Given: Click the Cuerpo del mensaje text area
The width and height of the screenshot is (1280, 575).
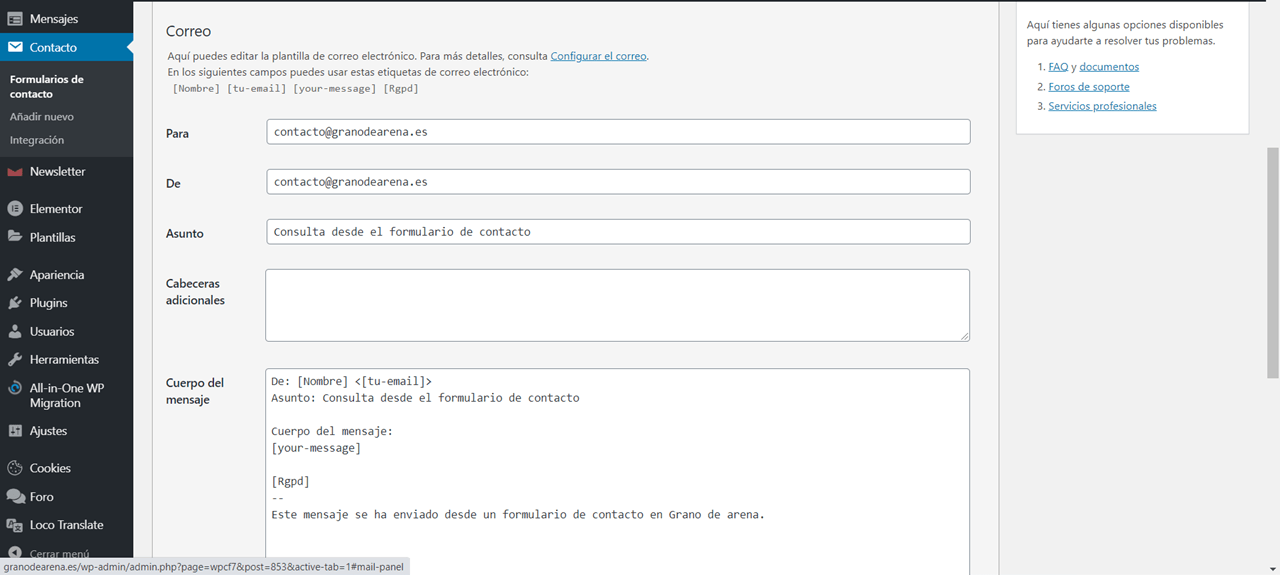Looking at the screenshot, I should point(618,471).
